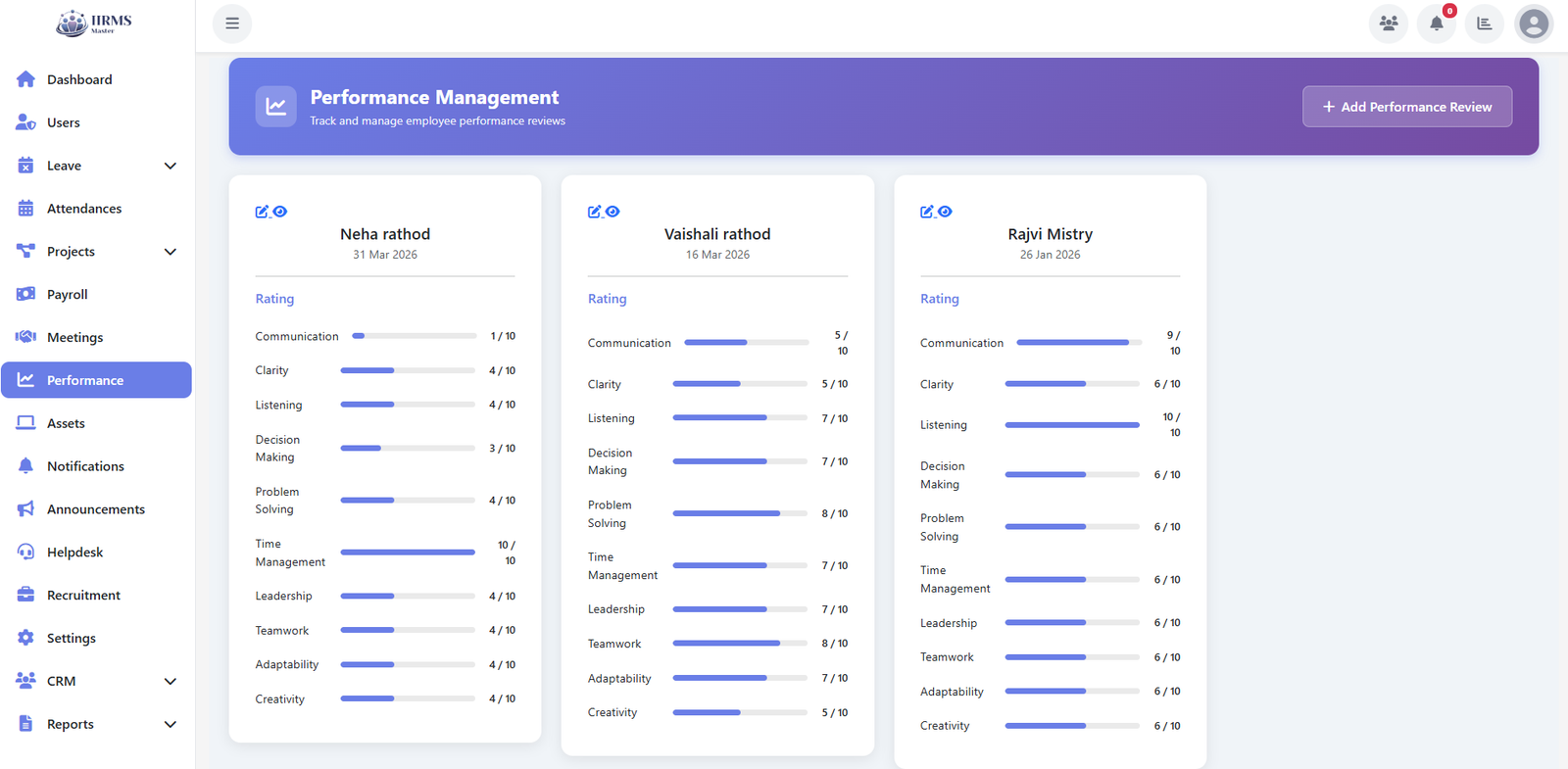
Task: Click the date 26 Jan 2026
Action: [x=1050, y=255]
